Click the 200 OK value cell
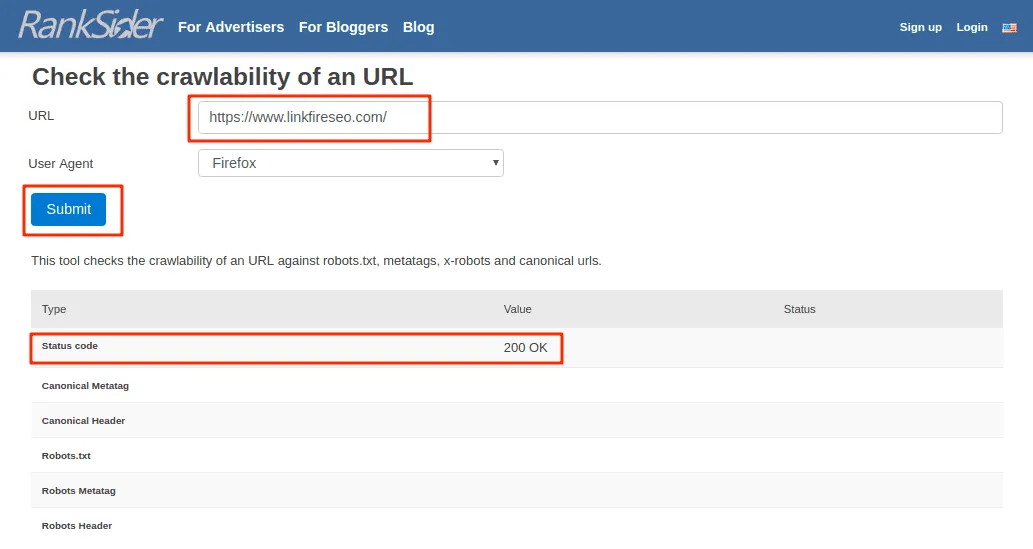 (x=525, y=348)
